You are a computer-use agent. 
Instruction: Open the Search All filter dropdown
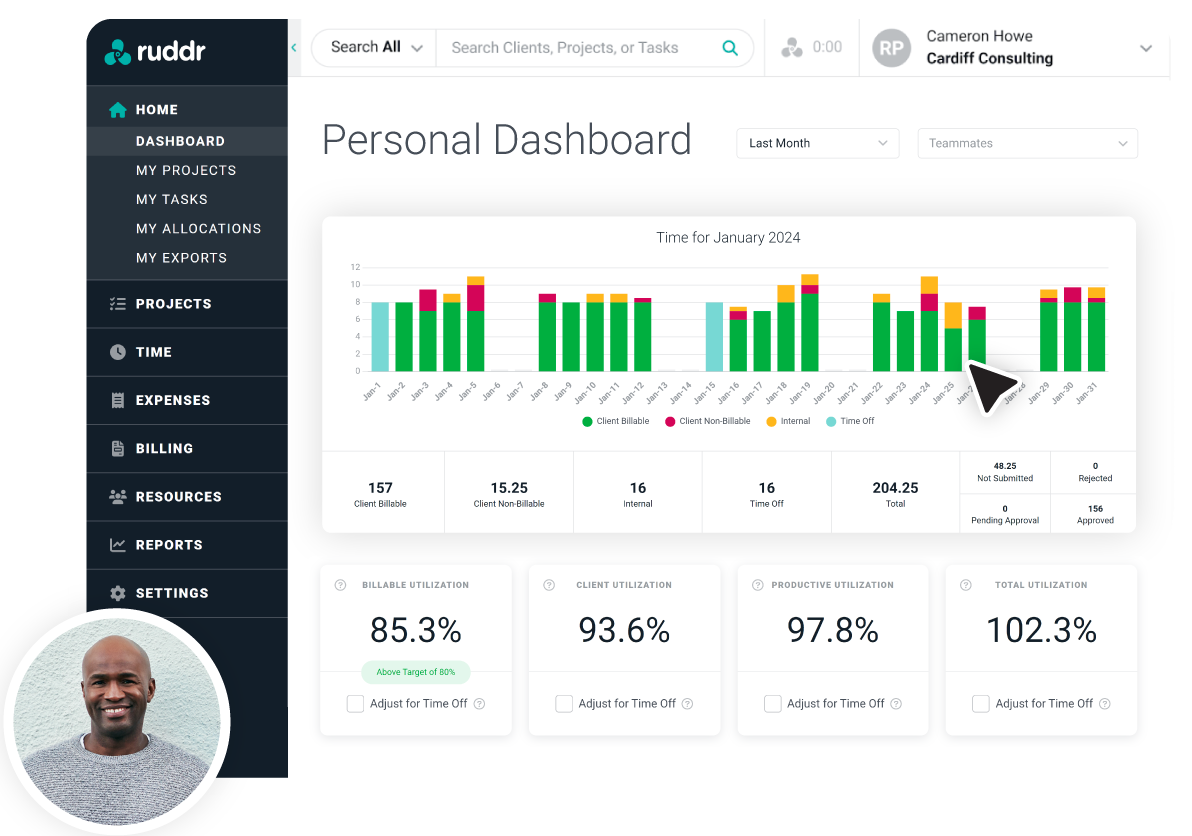click(x=373, y=47)
